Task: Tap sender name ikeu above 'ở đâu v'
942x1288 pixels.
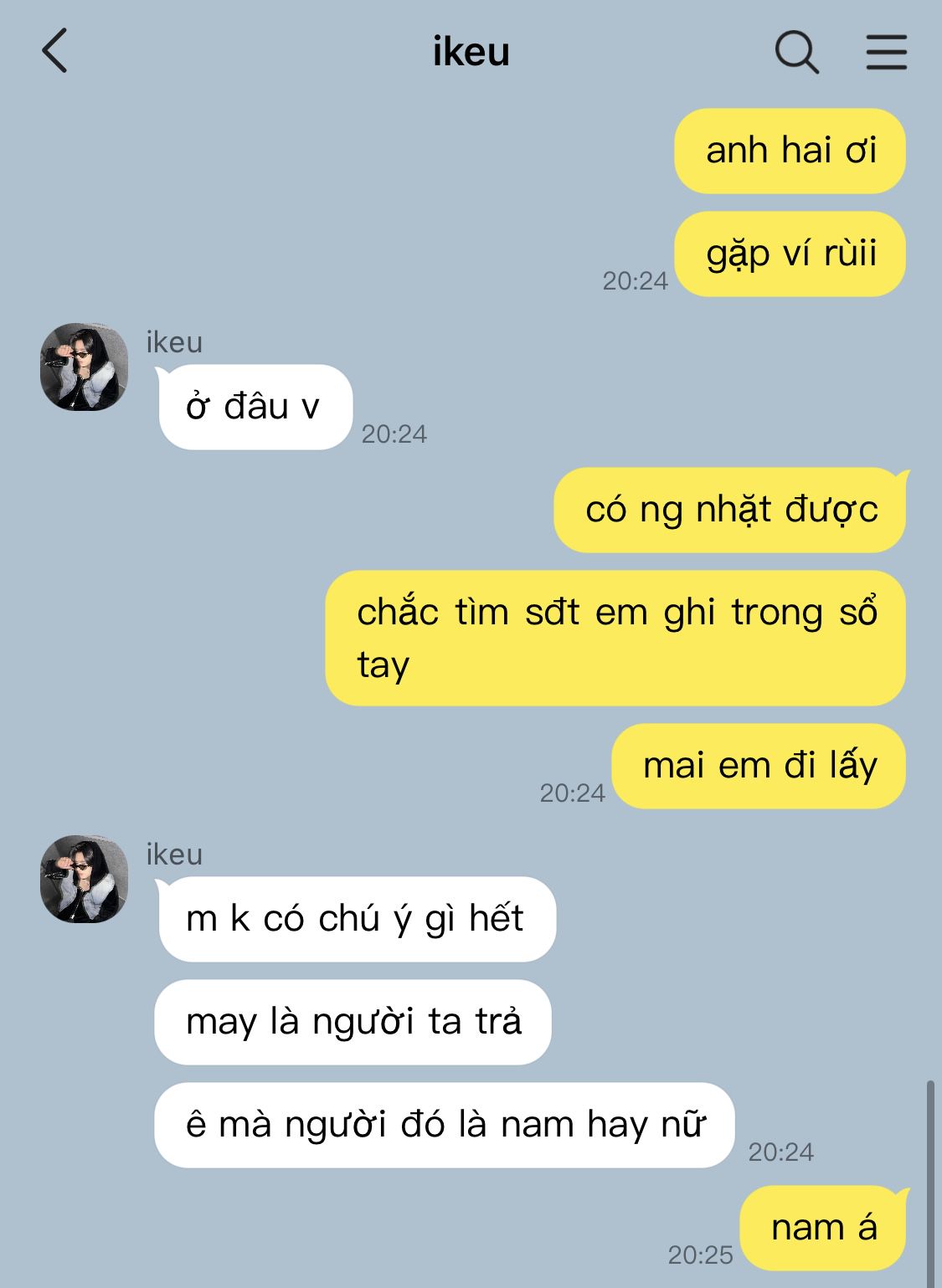Action: 174,342
